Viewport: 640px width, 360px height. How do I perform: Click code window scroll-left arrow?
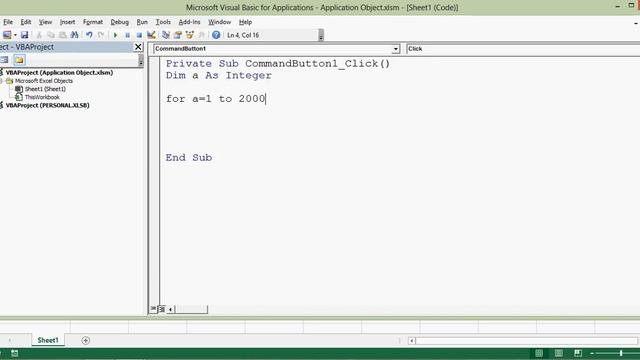[170, 309]
